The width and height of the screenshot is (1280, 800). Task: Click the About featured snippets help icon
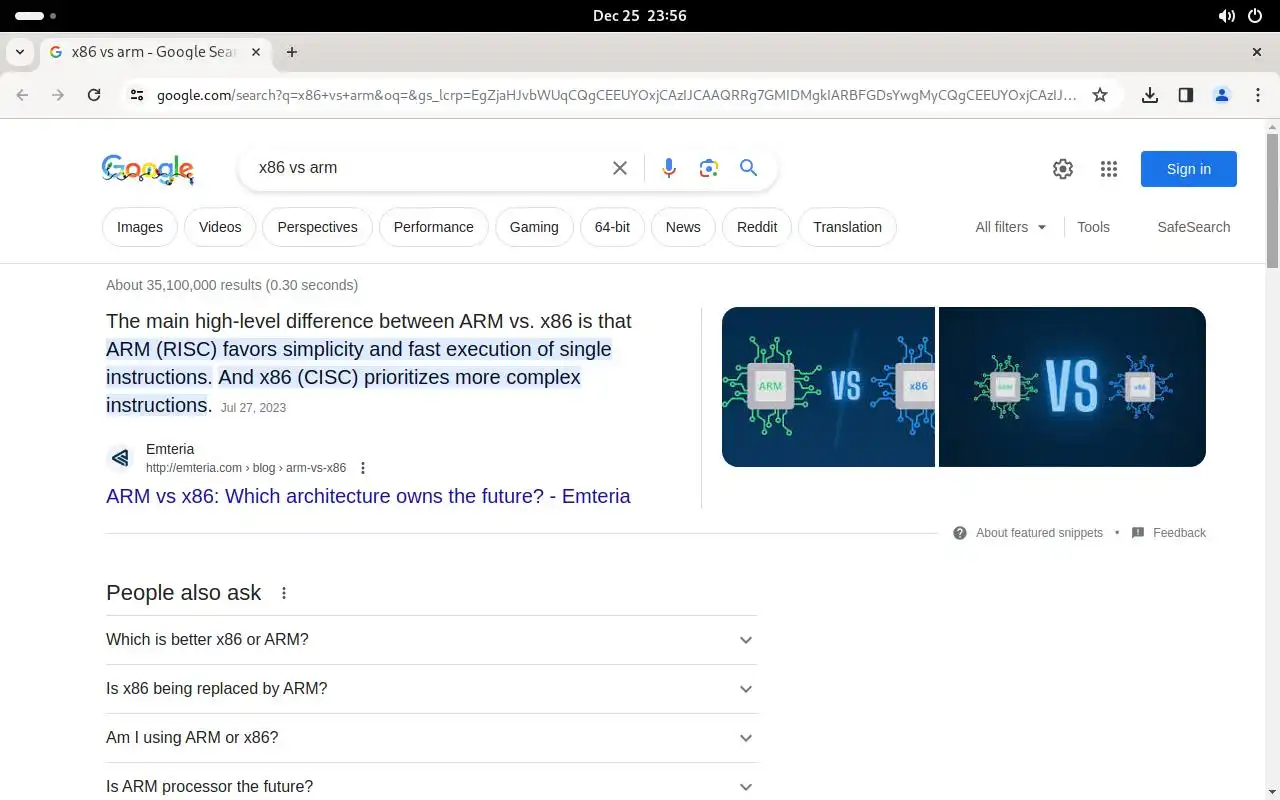pos(960,533)
